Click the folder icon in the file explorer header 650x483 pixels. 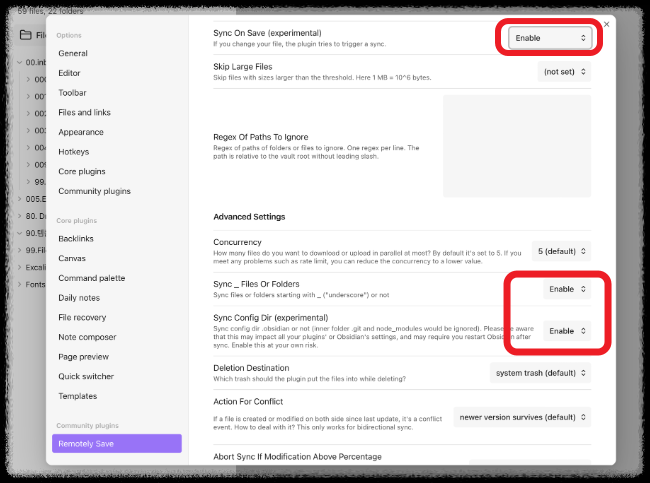[26, 35]
